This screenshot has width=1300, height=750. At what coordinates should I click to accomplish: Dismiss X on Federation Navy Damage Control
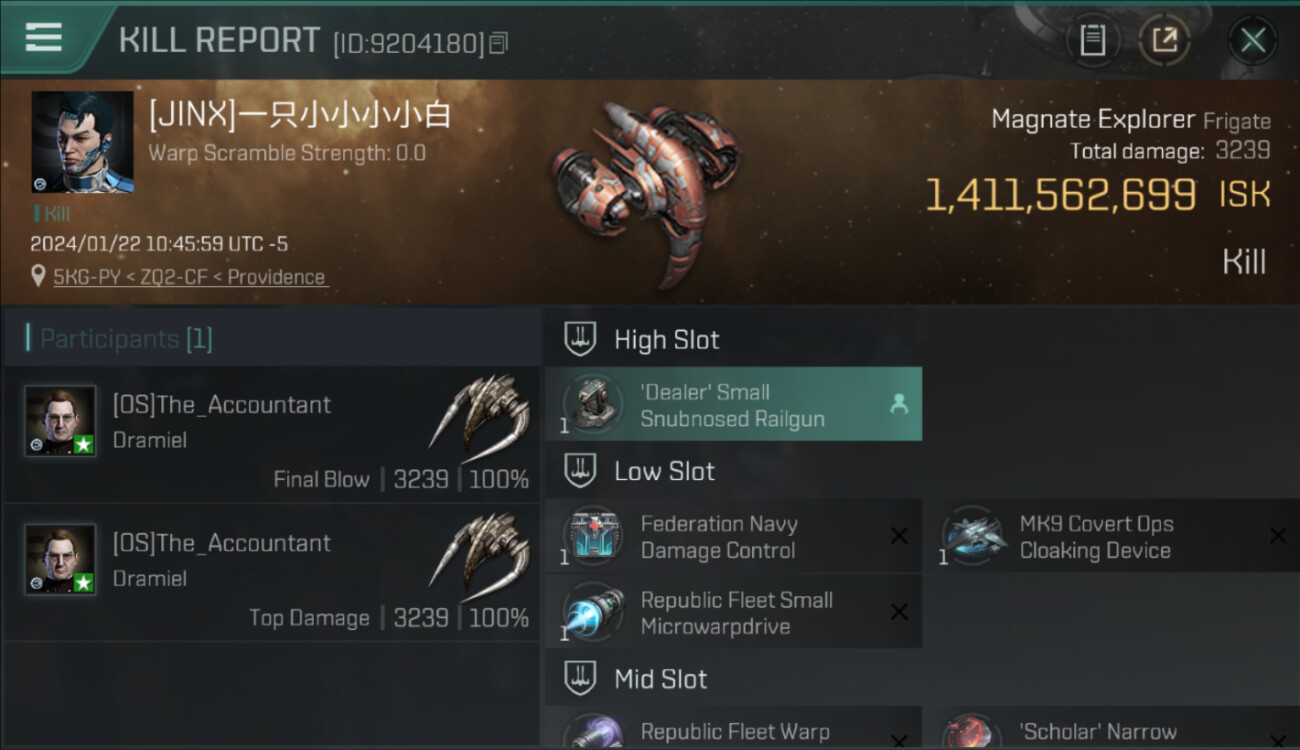point(899,536)
